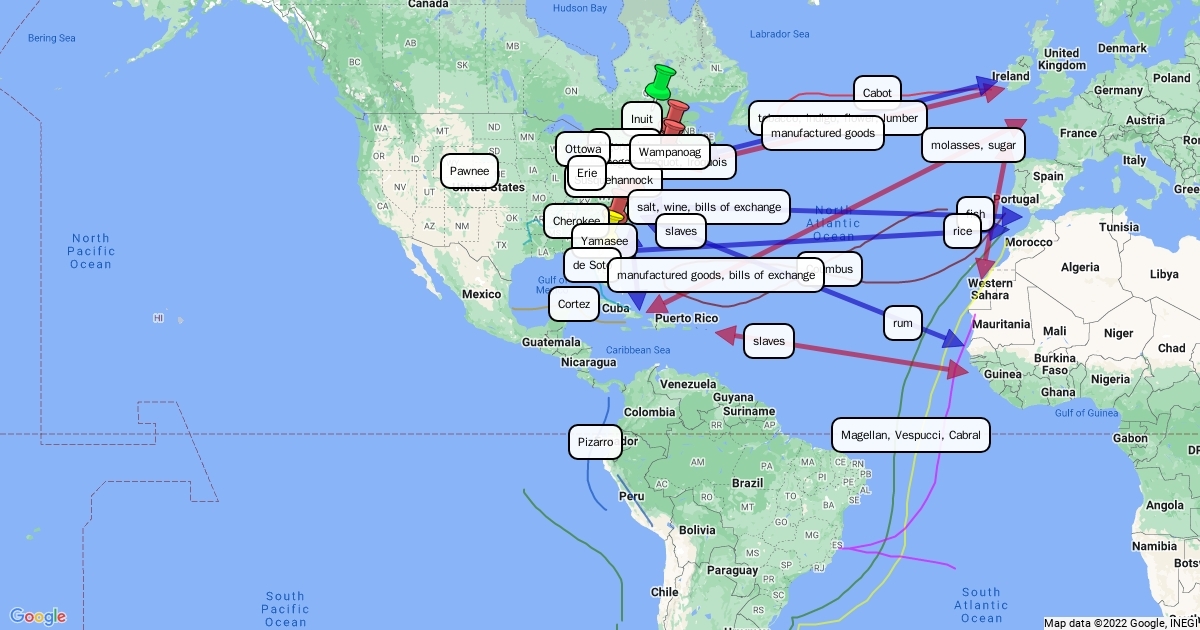Viewport: 1200px width, 630px height.
Task: Select the "rice" label
Action: pos(962,231)
